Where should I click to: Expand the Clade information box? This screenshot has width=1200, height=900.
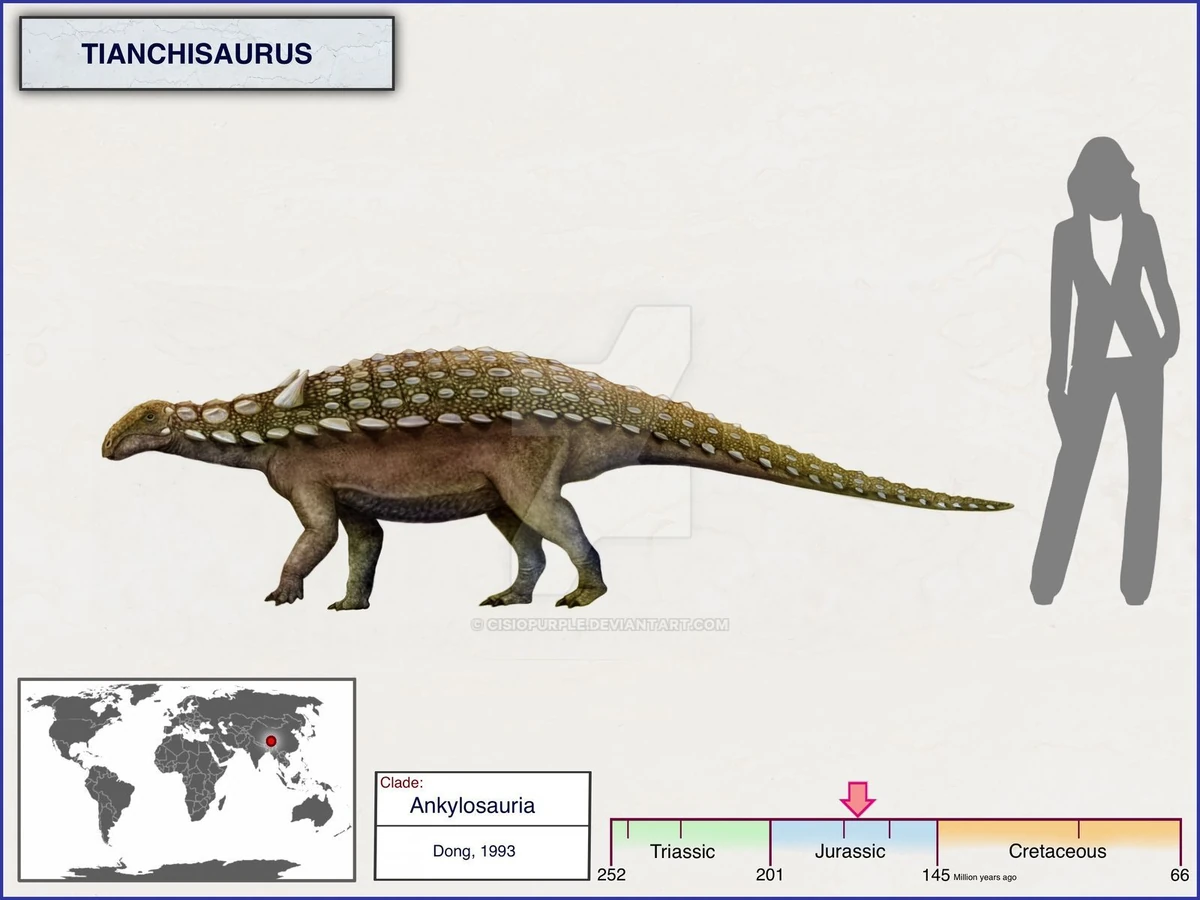point(400,780)
